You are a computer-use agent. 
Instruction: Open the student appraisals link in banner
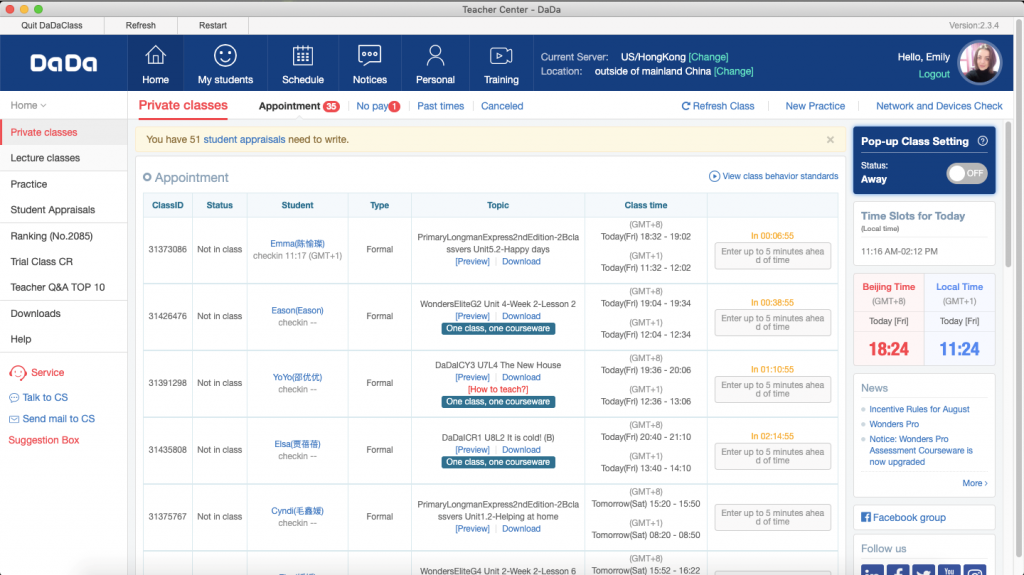point(244,139)
